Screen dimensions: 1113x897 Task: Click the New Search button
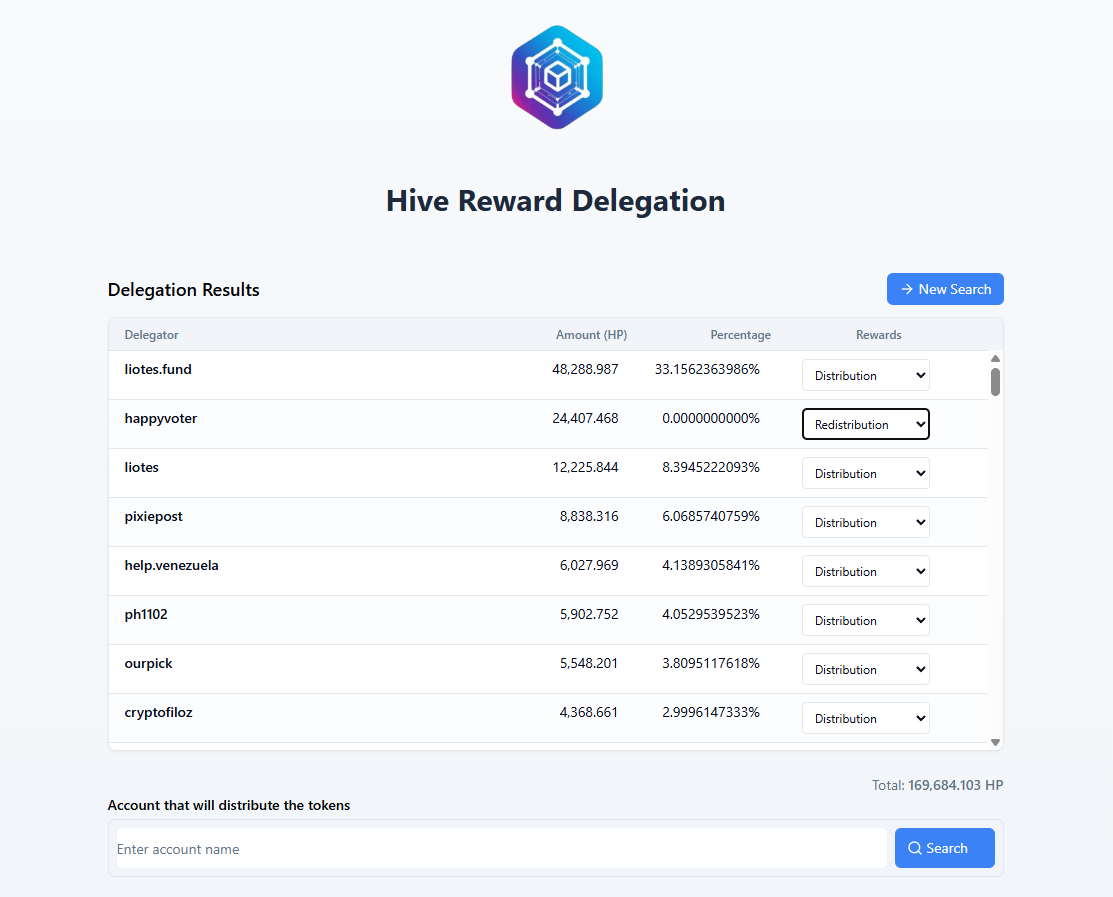945,289
